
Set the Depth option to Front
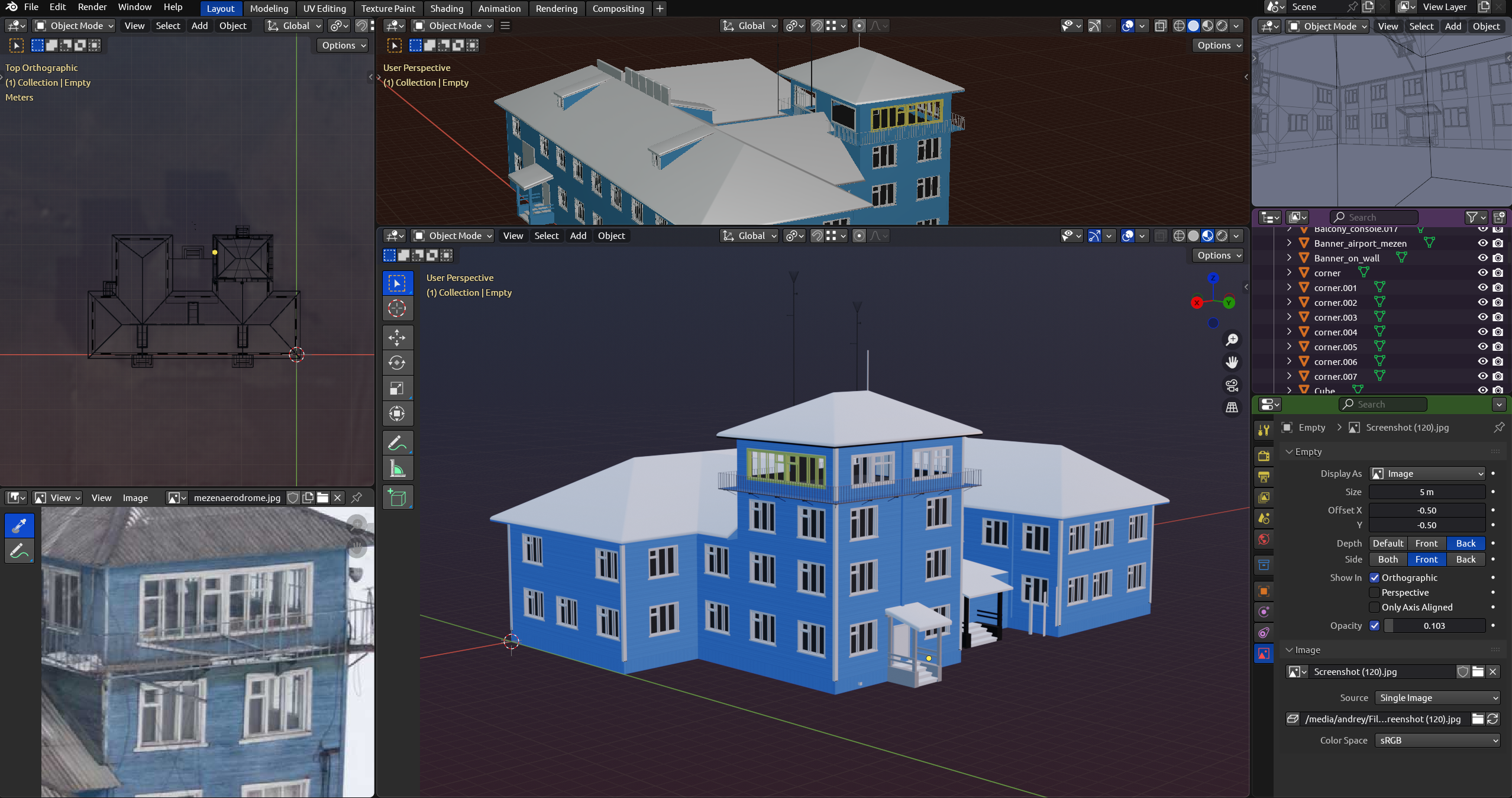(x=1426, y=543)
